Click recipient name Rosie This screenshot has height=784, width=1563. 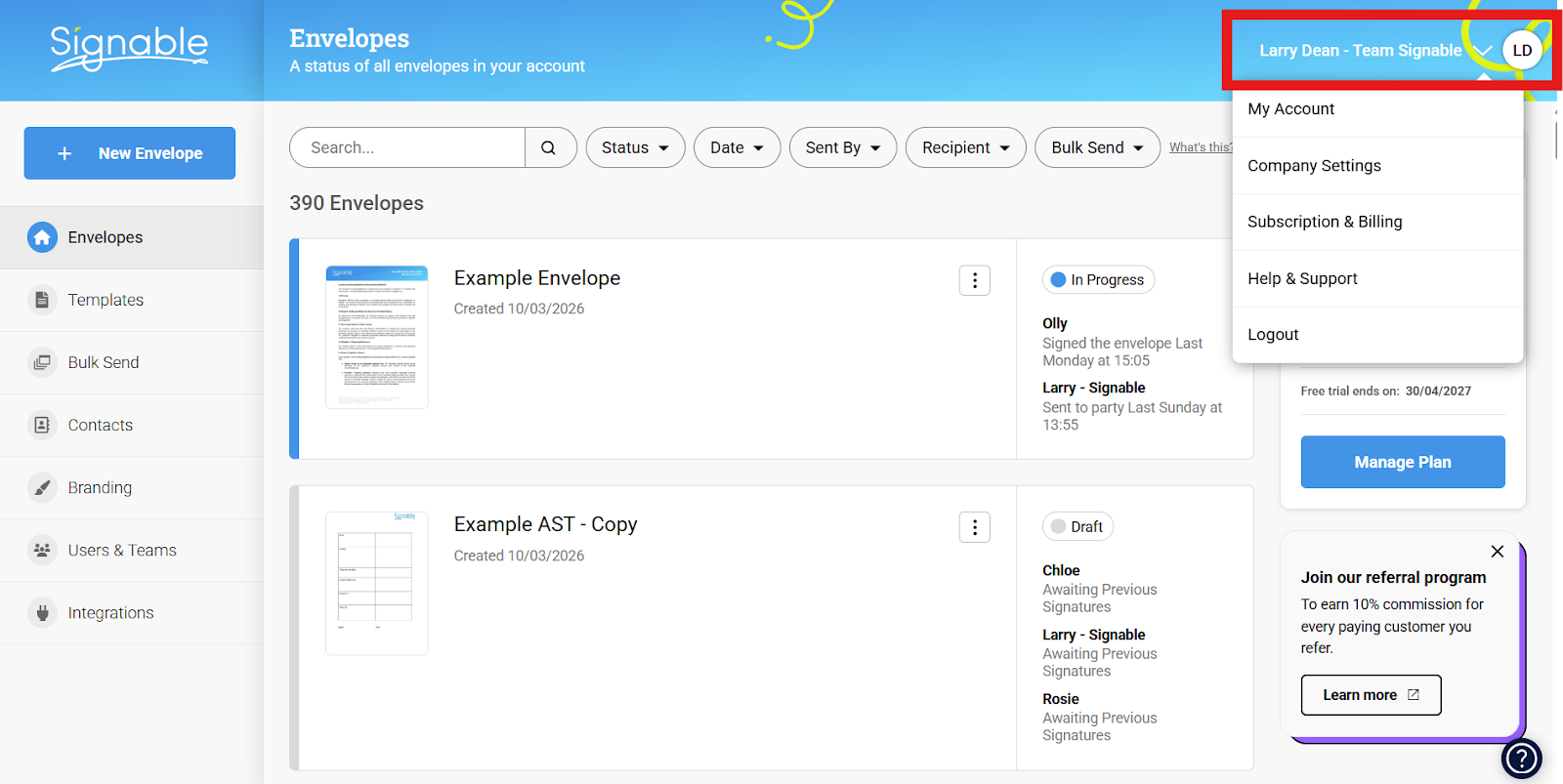coord(1060,699)
